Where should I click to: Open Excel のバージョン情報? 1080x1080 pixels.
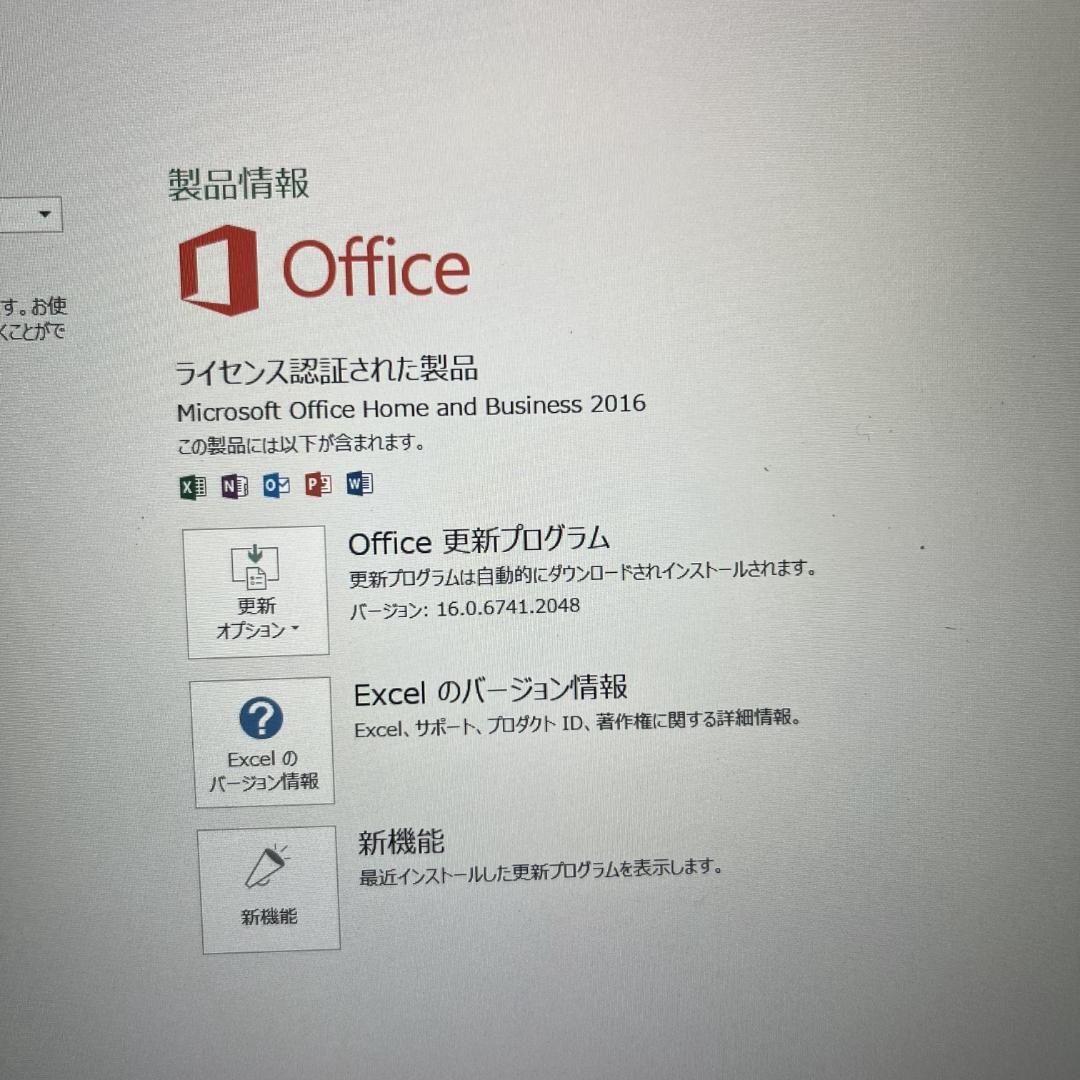pyautogui.click(x=262, y=742)
